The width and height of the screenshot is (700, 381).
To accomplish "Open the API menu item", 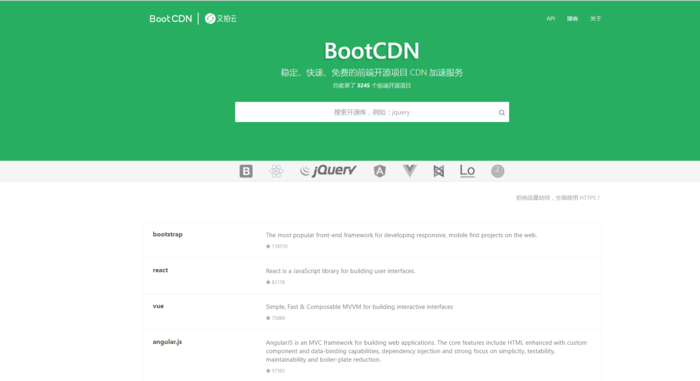I will point(550,19).
